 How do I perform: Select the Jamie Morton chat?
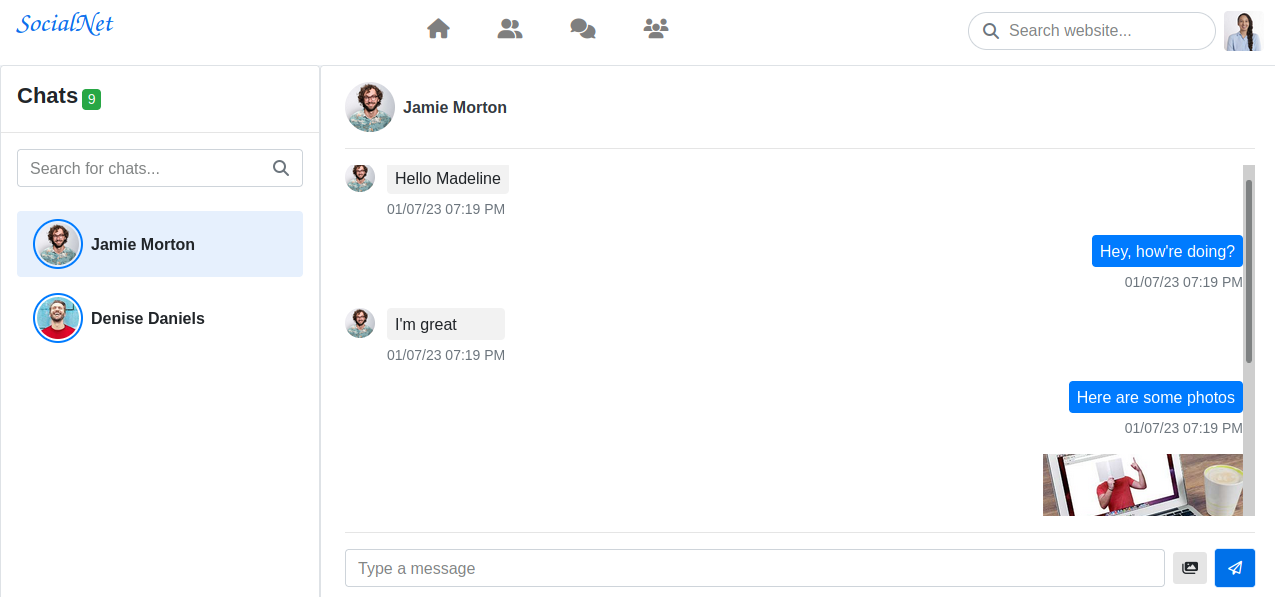(160, 244)
